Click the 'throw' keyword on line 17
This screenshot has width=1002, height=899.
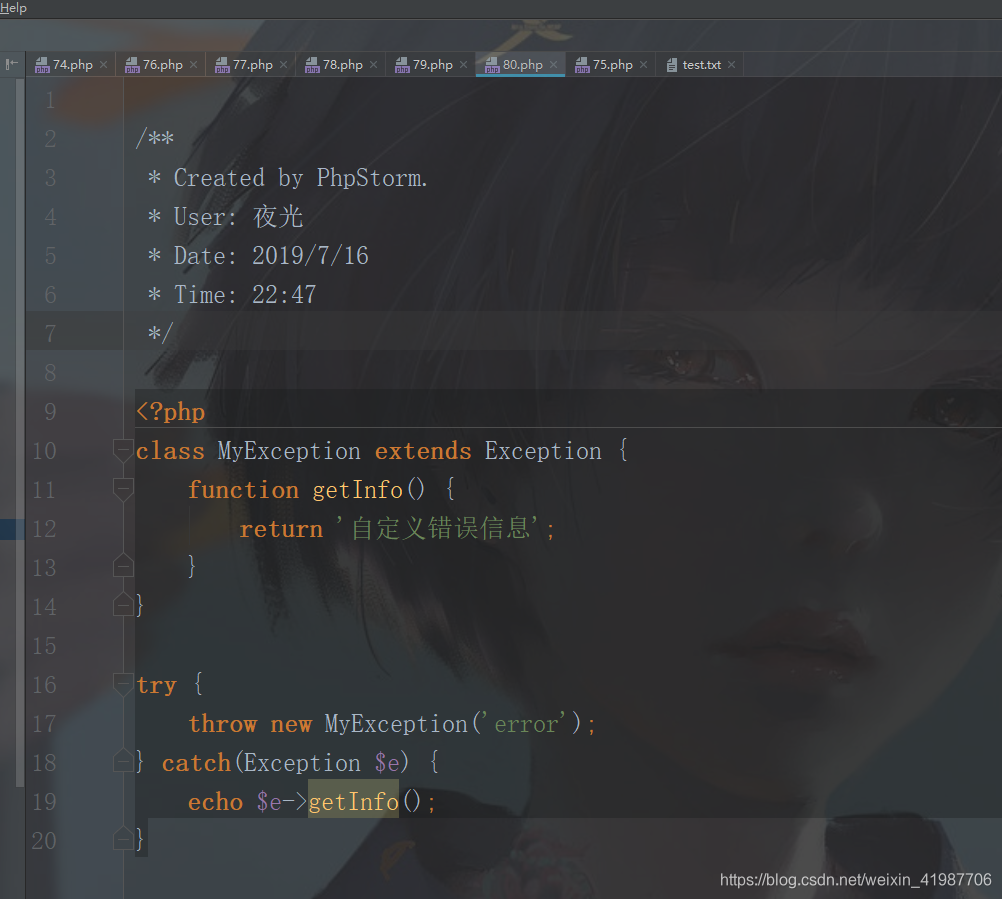222,724
